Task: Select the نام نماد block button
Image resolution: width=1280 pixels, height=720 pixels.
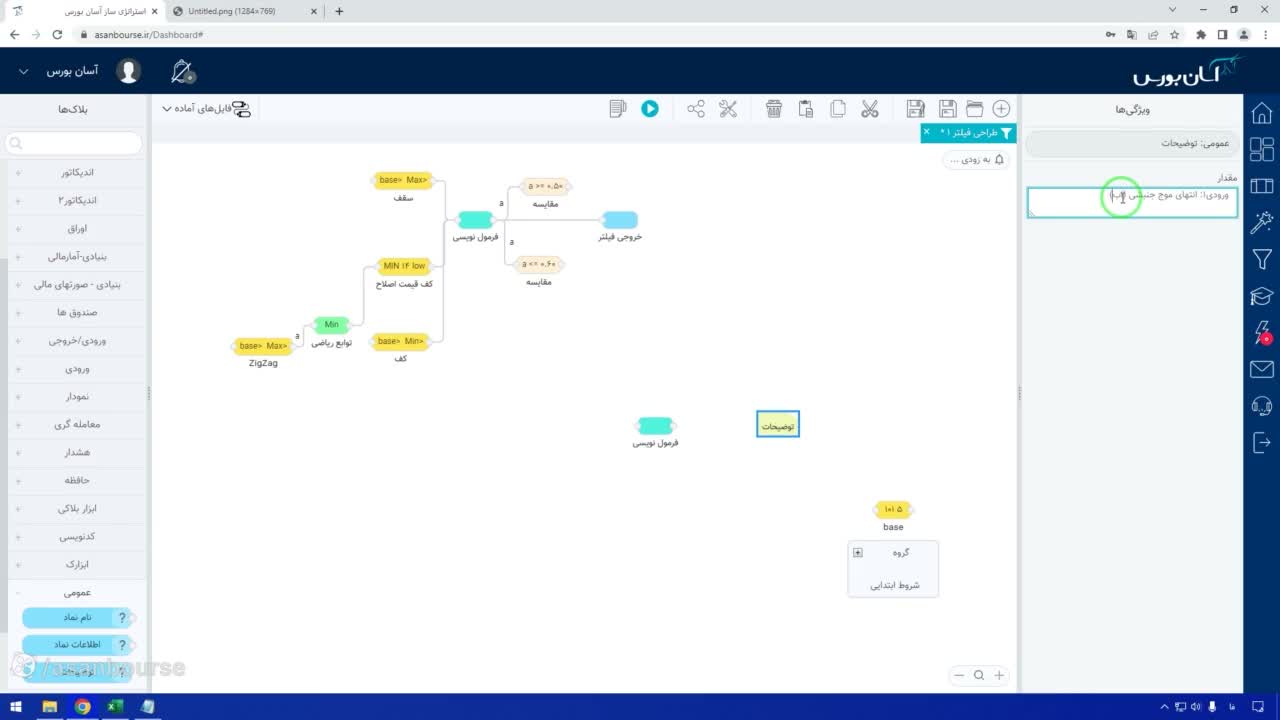Action: (x=78, y=618)
